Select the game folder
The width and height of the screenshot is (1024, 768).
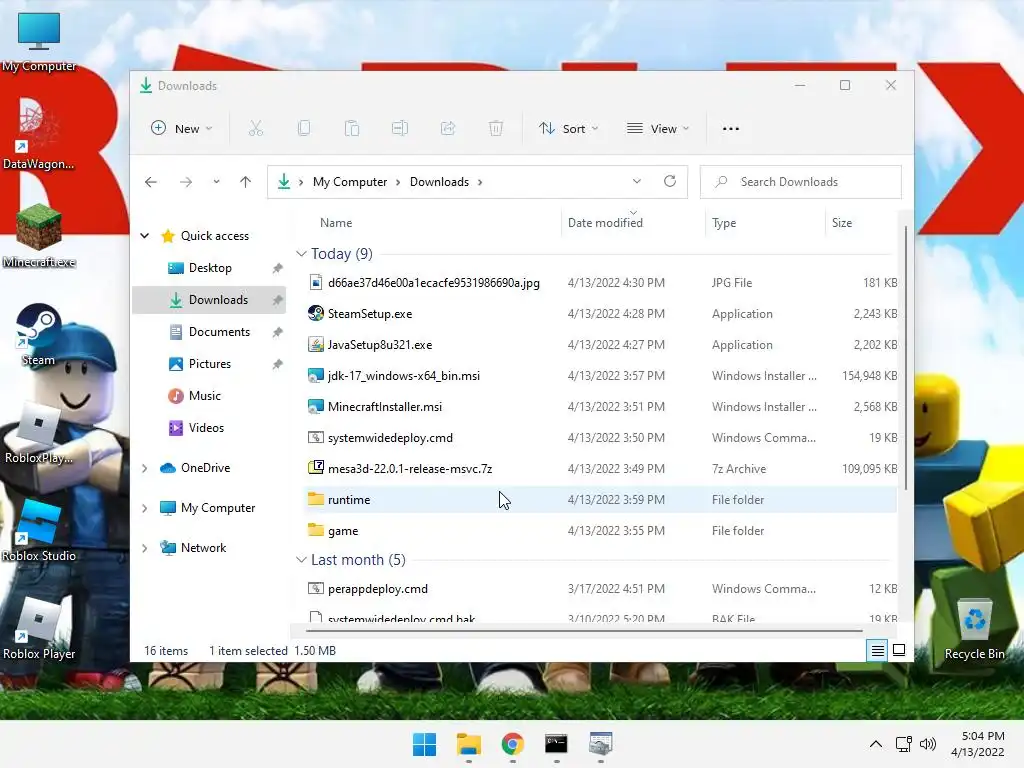601,530
